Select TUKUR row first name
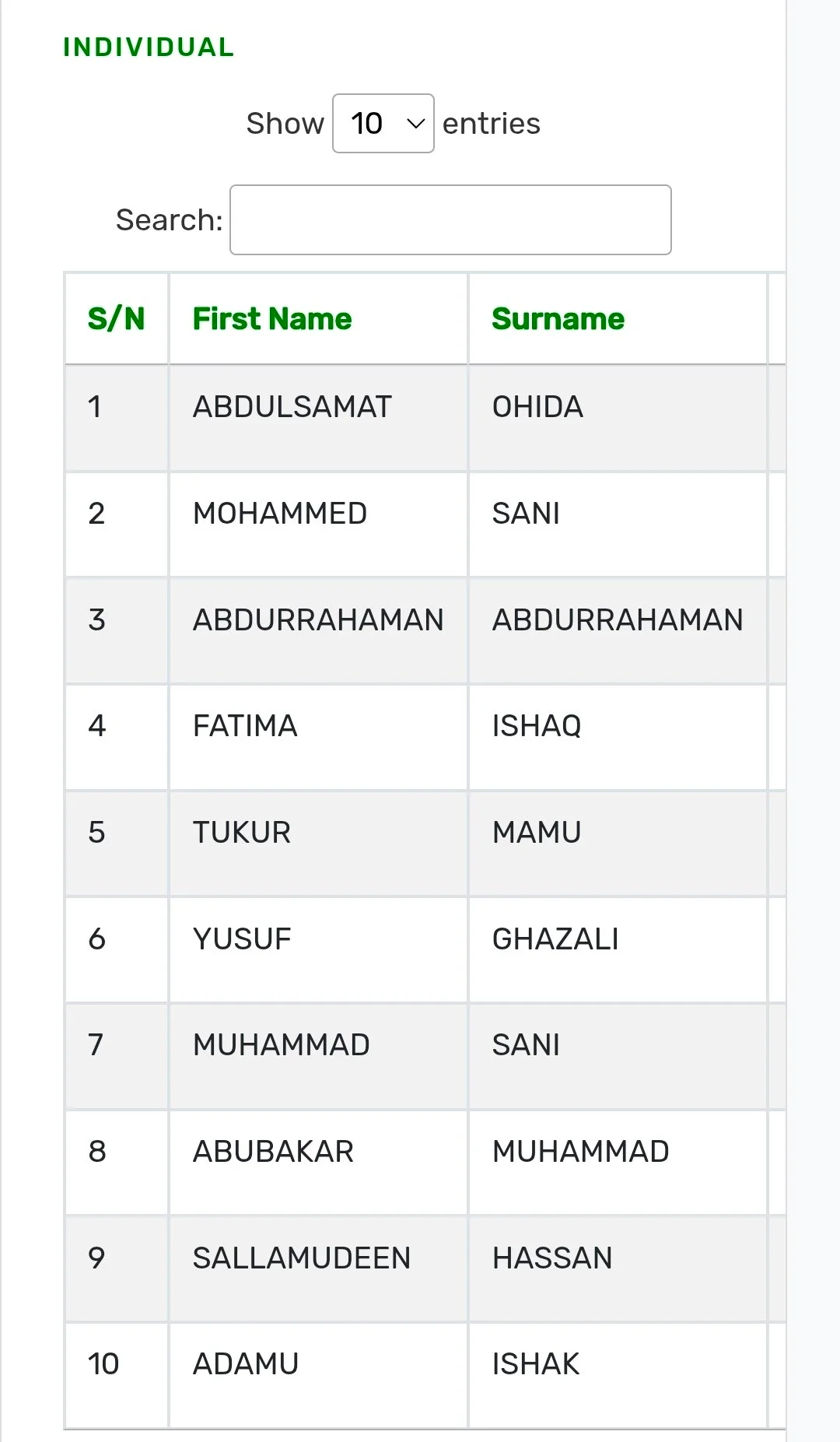The width and height of the screenshot is (840, 1442). coord(242,833)
